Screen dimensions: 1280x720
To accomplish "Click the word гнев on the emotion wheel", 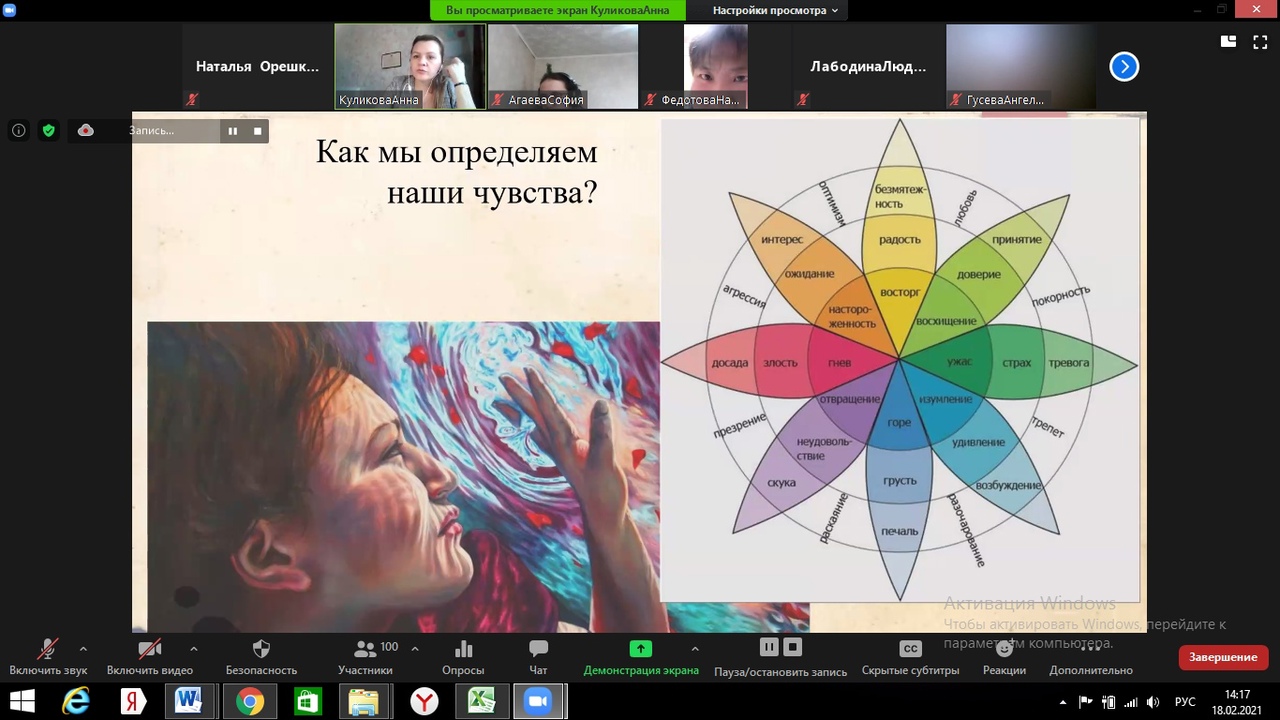I will point(840,363).
